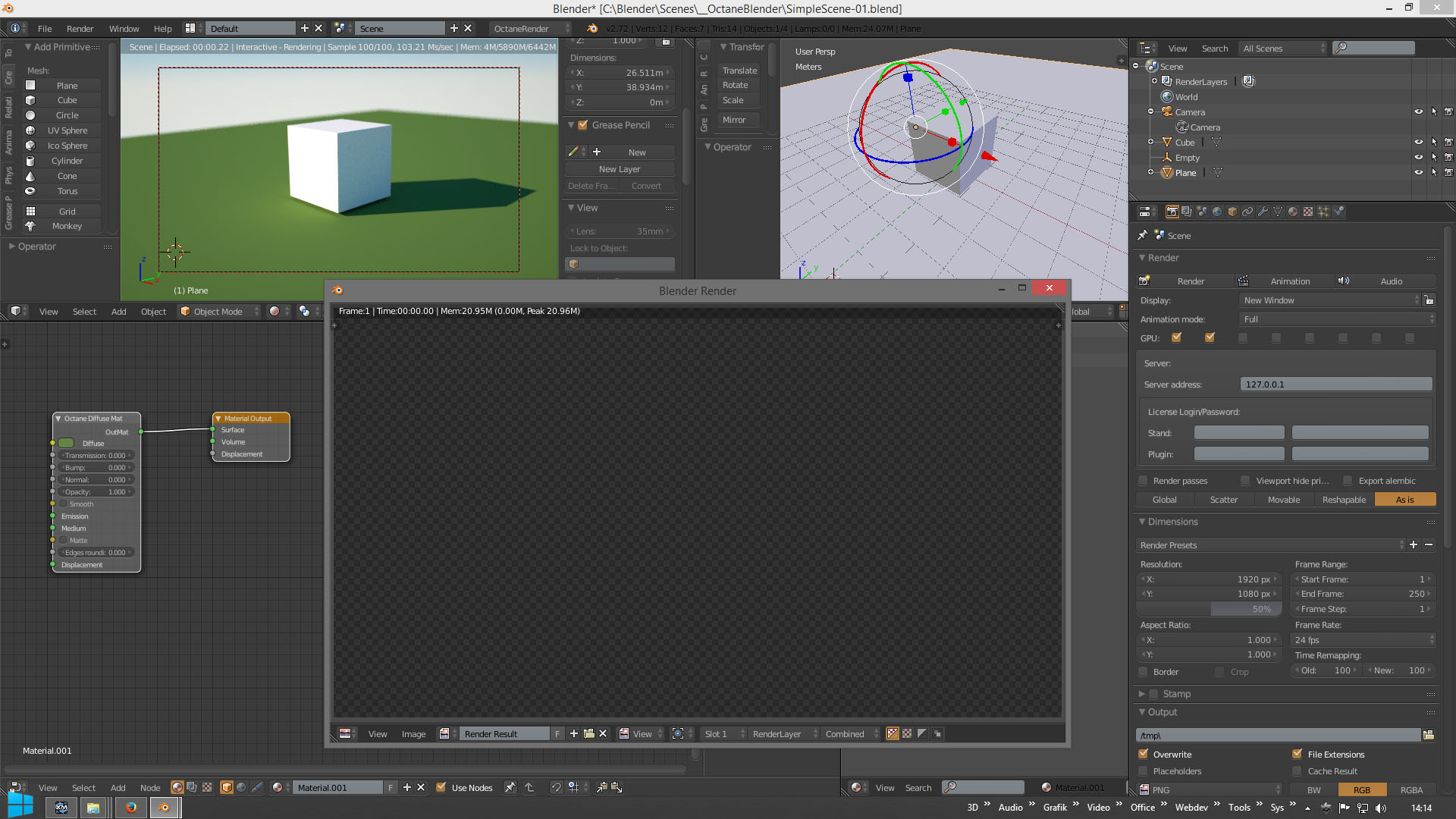Add a UV Sphere mesh primitive

click(x=67, y=130)
